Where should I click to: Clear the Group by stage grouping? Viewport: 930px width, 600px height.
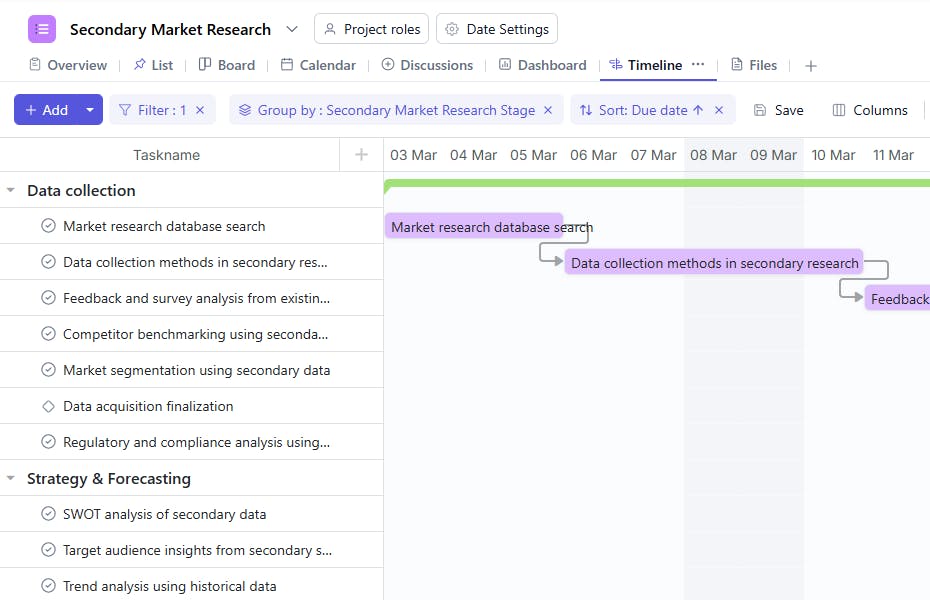point(548,110)
